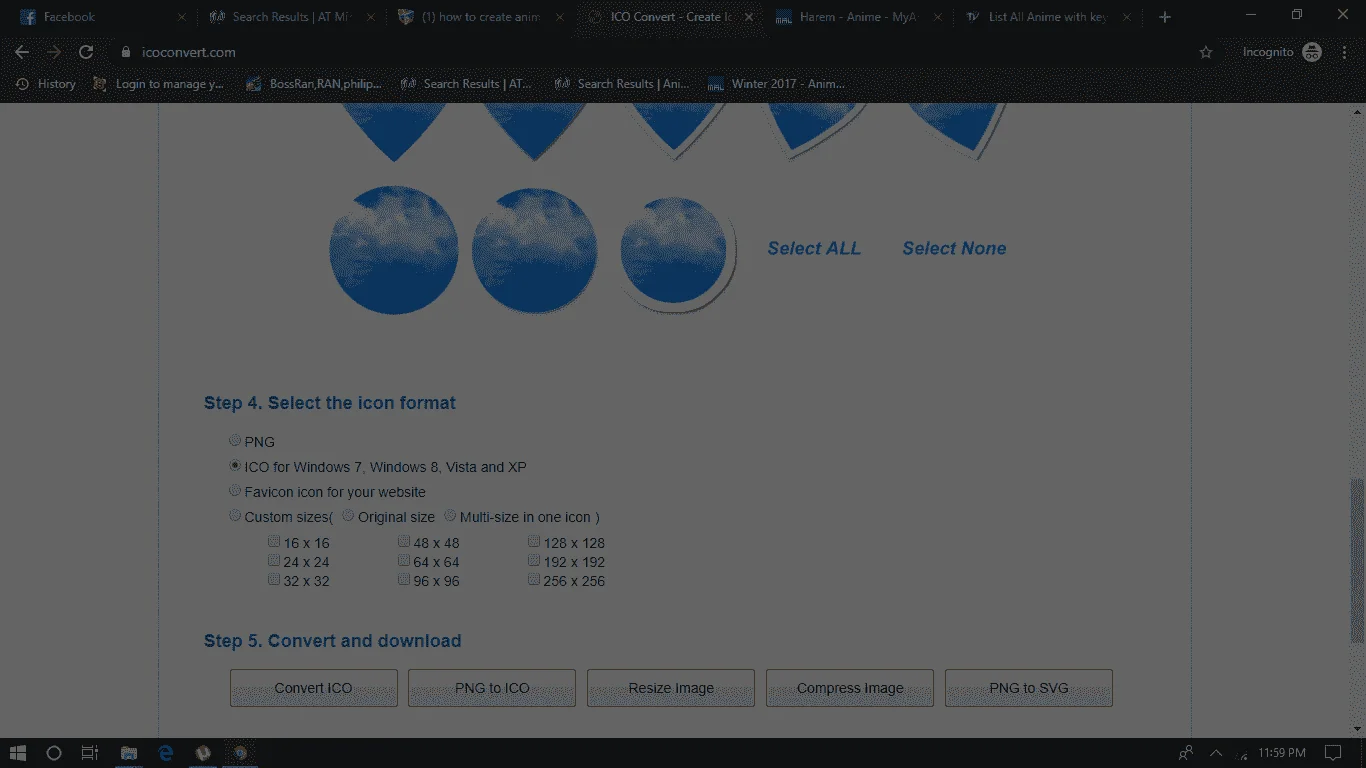Open a new tab with the plus button
1366x768 pixels.
(x=1164, y=17)
